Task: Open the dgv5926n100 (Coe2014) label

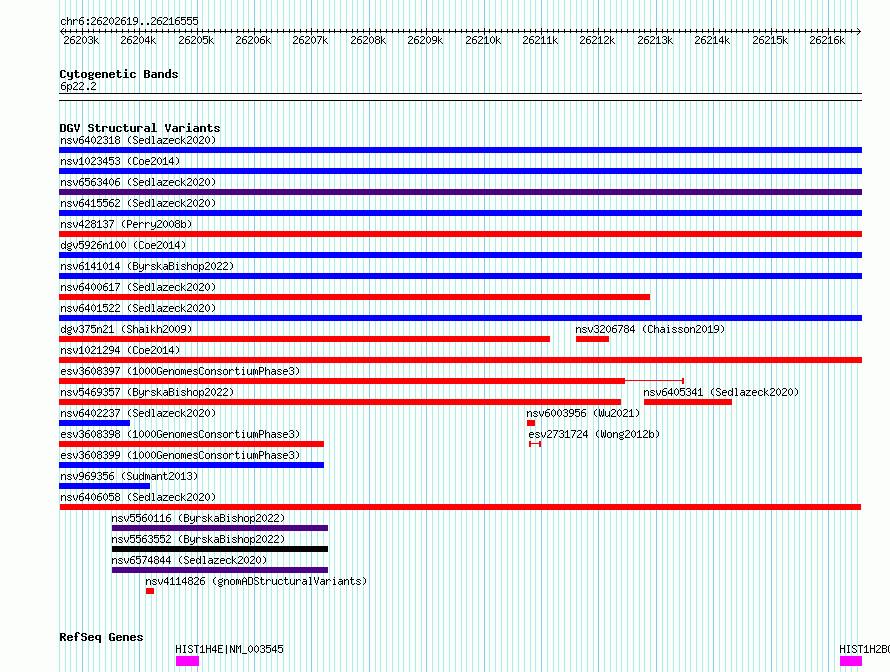Action: click(x=123, y=245)
